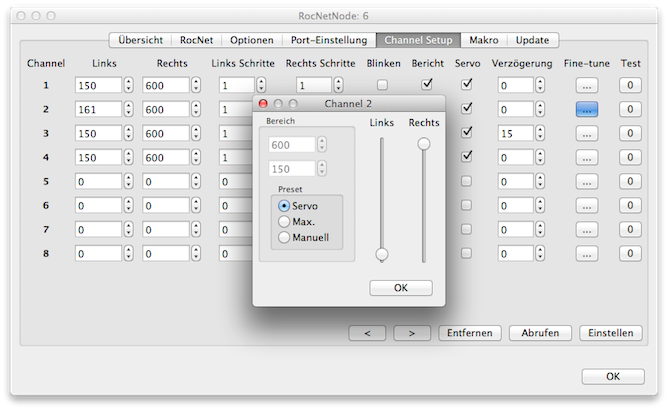Switch to the Übersicht tab
Viewport: 668px width, 410px height.
[x=140, y=40]
